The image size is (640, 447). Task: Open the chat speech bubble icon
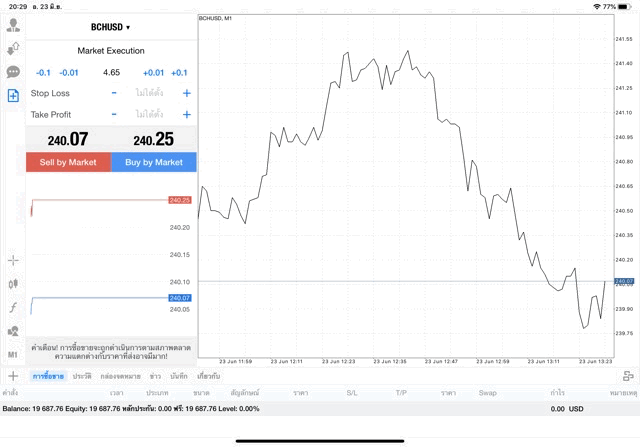(13, 72)
